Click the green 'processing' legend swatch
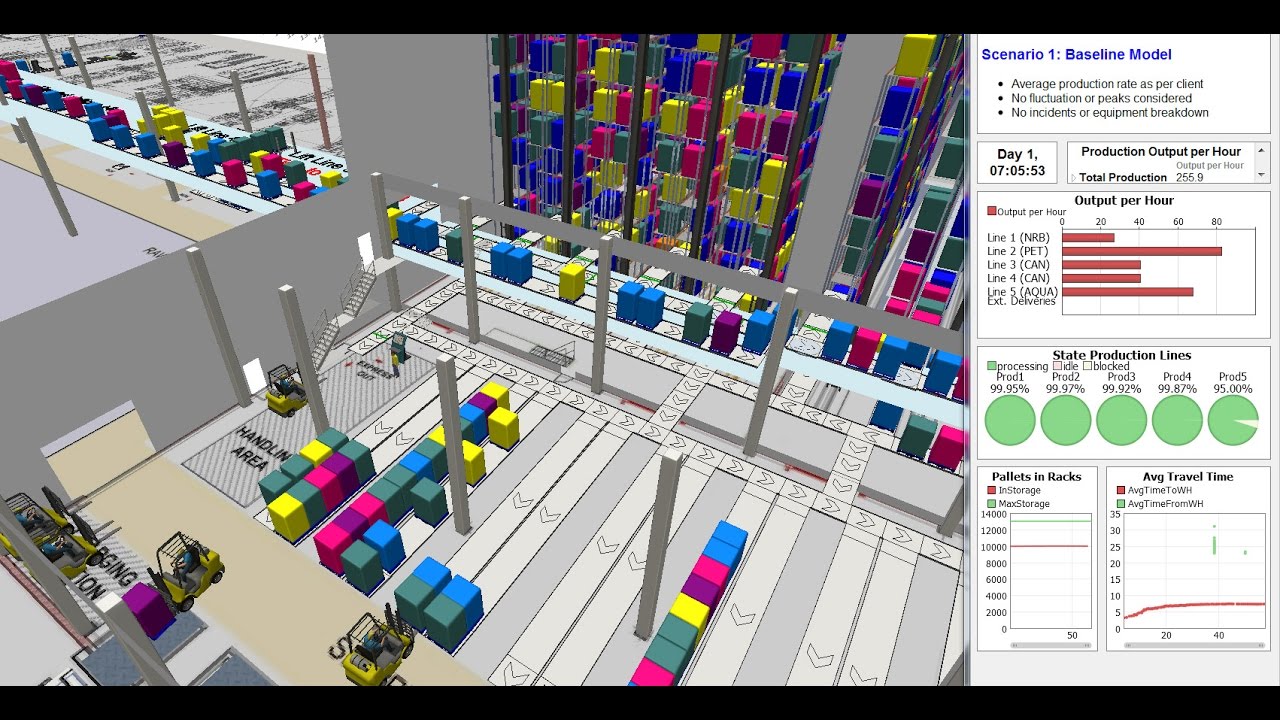The width and height of the screenshot is (1280, 720). coord(992,367)
